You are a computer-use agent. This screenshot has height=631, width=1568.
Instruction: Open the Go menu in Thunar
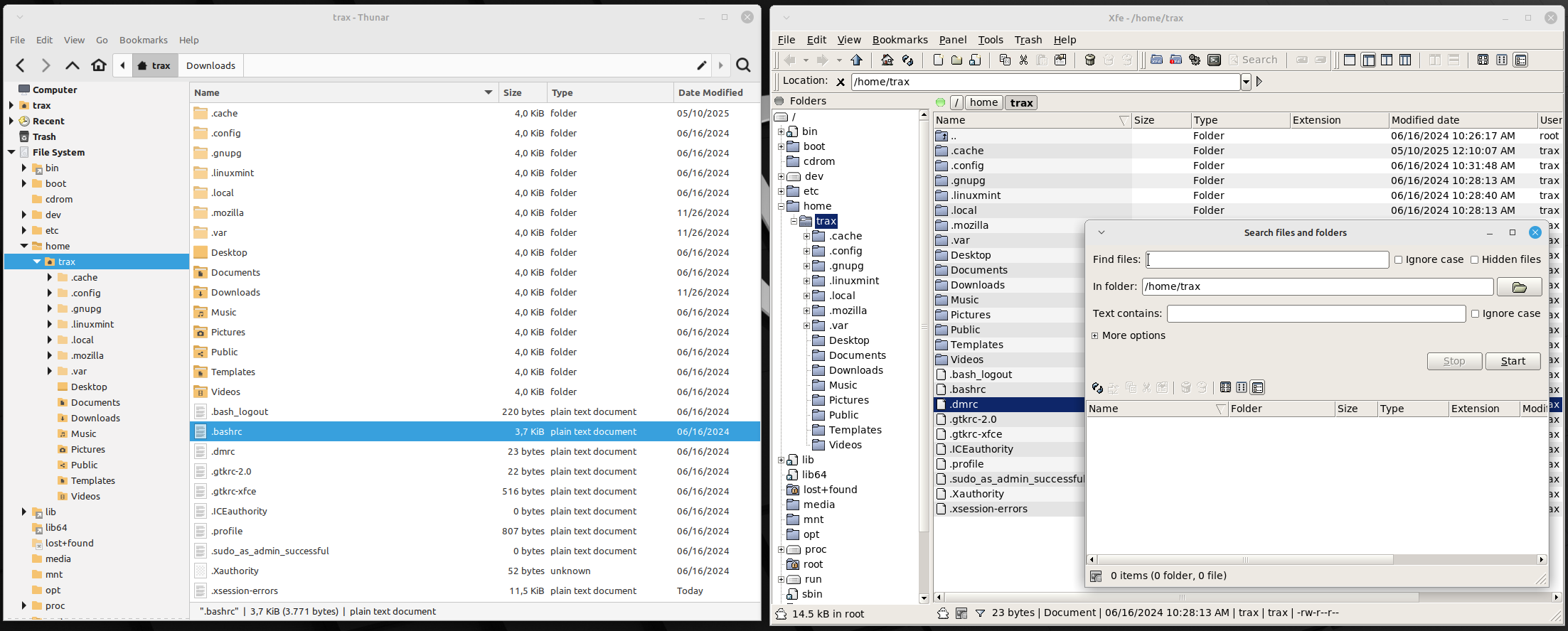click(102, 40)
